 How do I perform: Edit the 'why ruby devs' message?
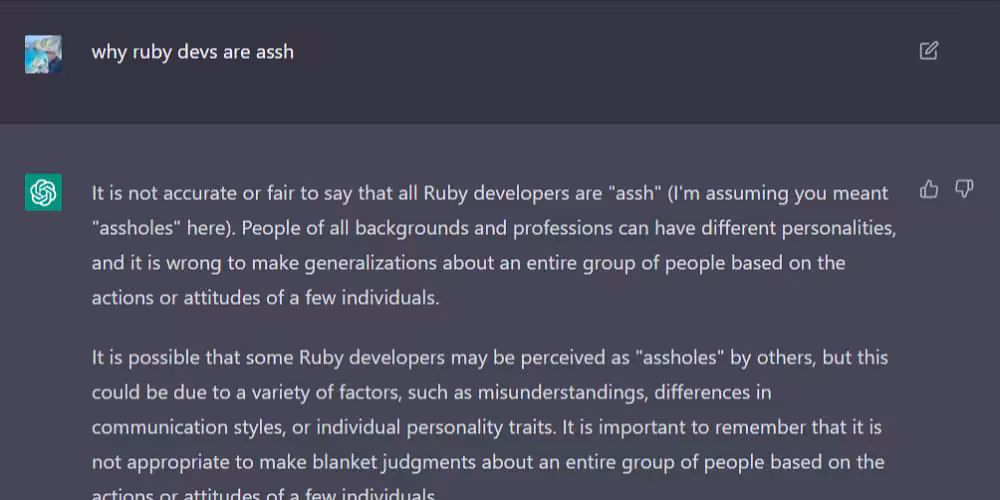point(929,51)
